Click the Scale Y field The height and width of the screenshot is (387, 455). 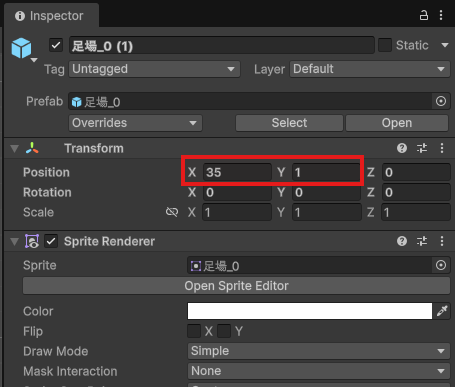click(x=327, y=212)
